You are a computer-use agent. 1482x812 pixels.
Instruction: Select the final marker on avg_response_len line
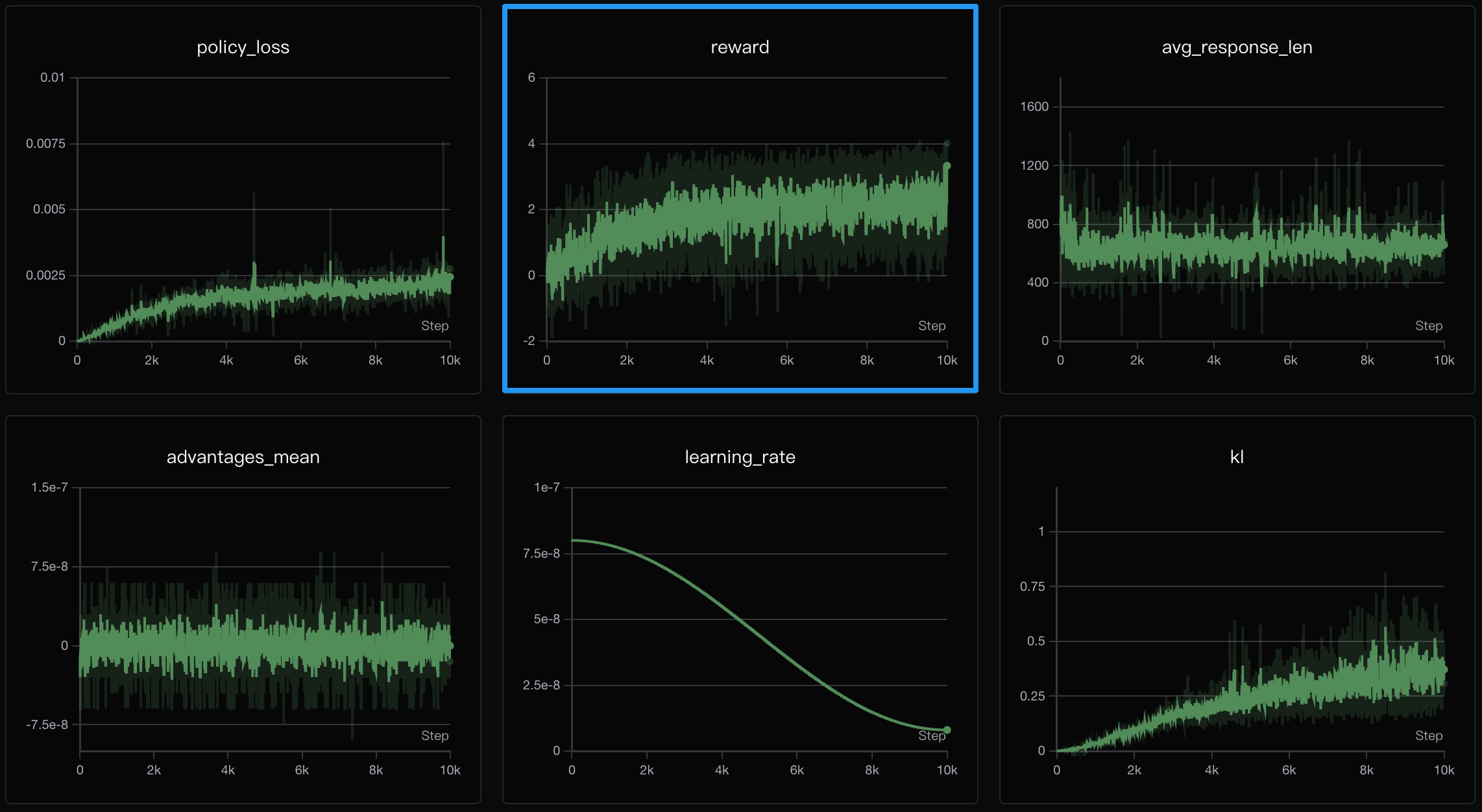1444,245
